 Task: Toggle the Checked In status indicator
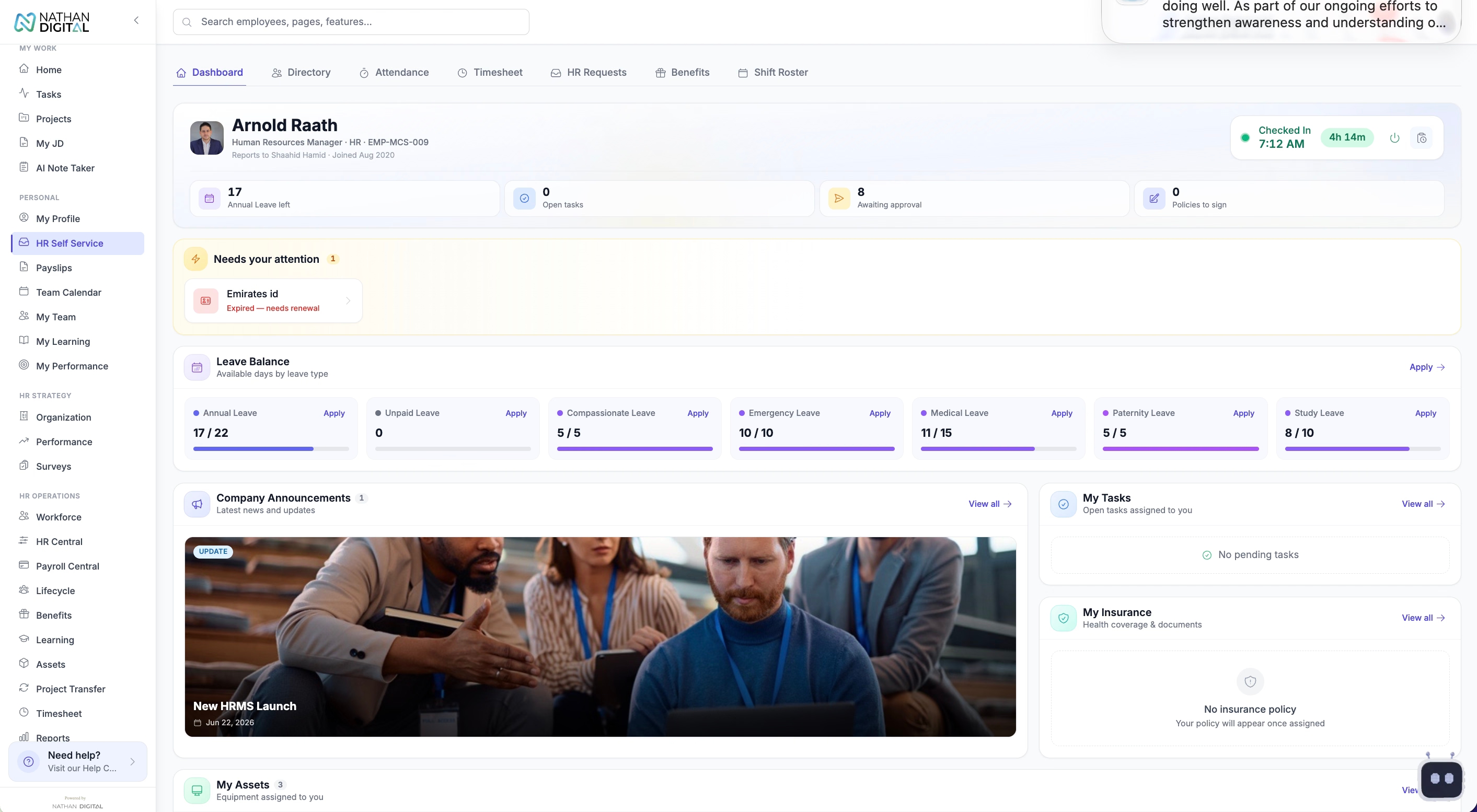1245,137
